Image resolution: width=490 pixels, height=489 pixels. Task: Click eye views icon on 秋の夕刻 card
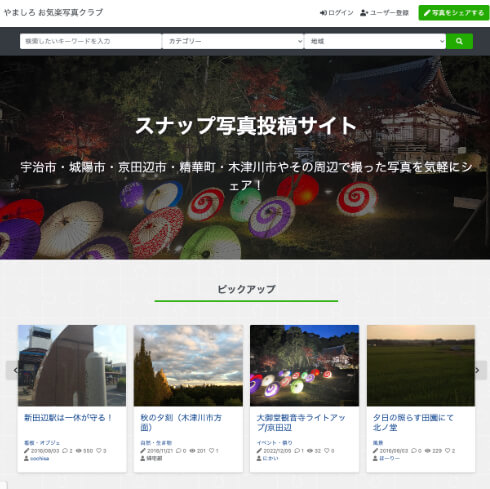tap(192, 451)
